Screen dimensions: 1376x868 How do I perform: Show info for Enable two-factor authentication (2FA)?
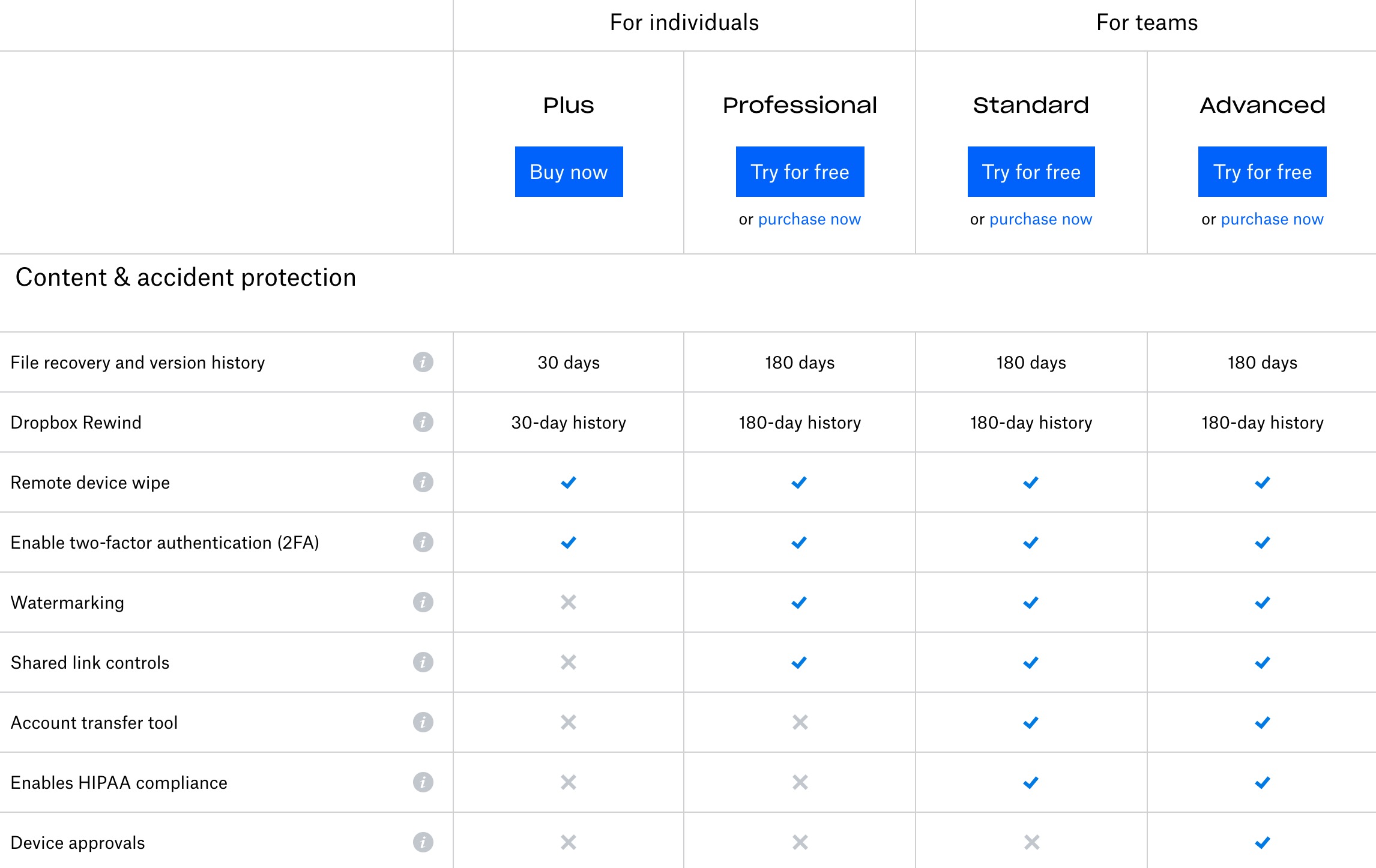423,542
